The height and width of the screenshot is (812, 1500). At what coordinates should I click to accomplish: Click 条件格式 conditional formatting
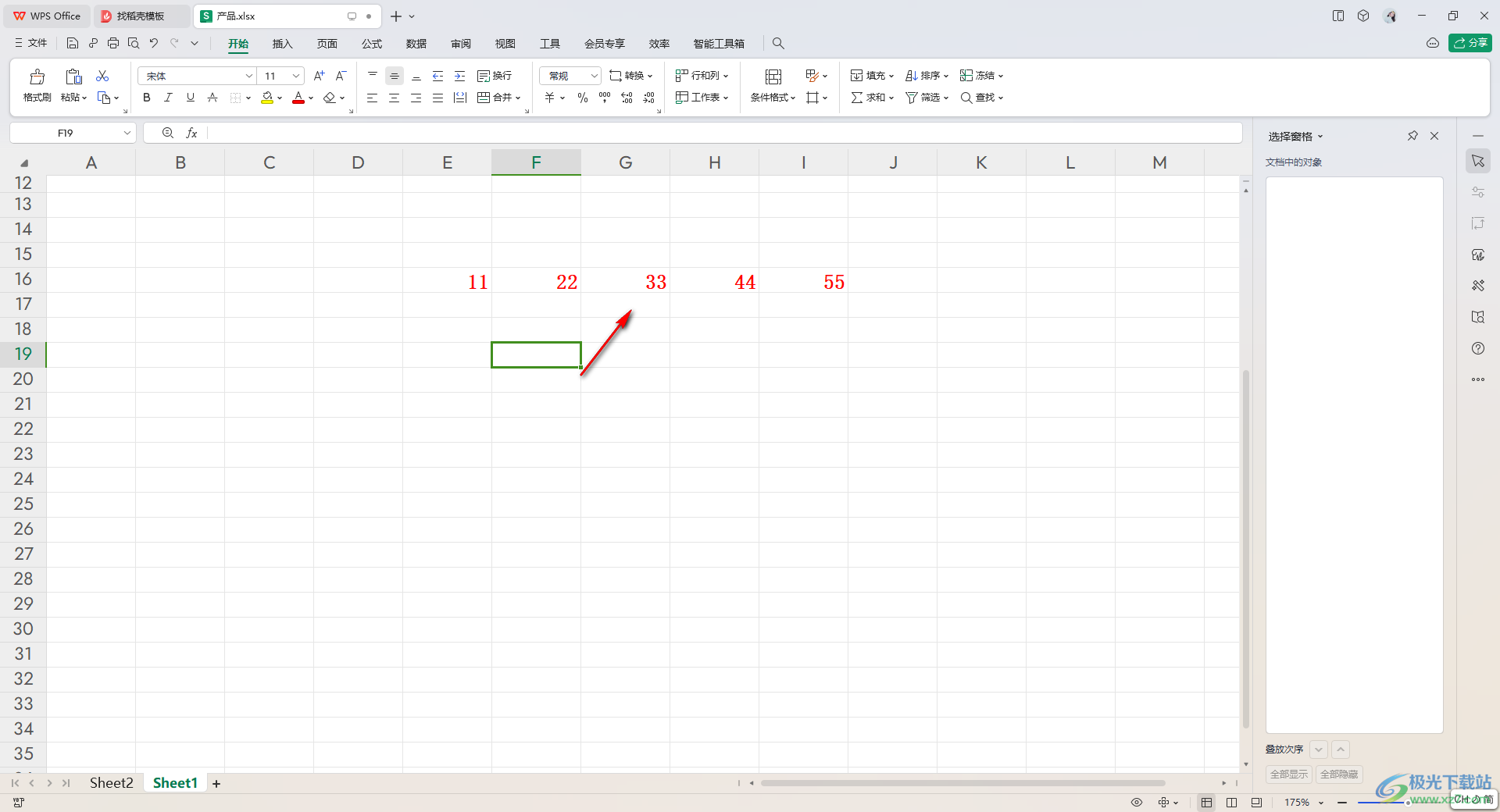(773, 98)
